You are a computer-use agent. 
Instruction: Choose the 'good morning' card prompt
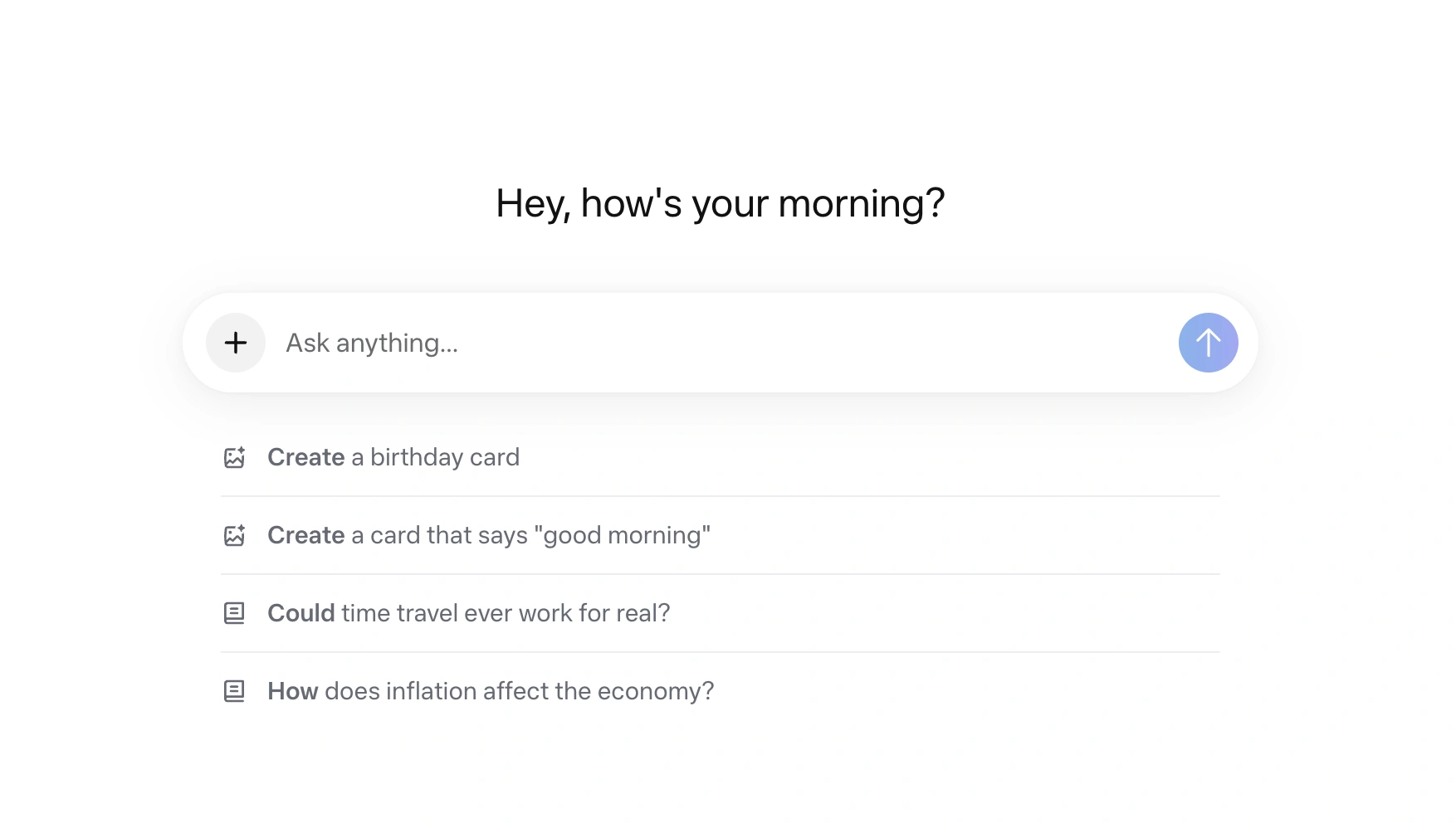point(488,535)
